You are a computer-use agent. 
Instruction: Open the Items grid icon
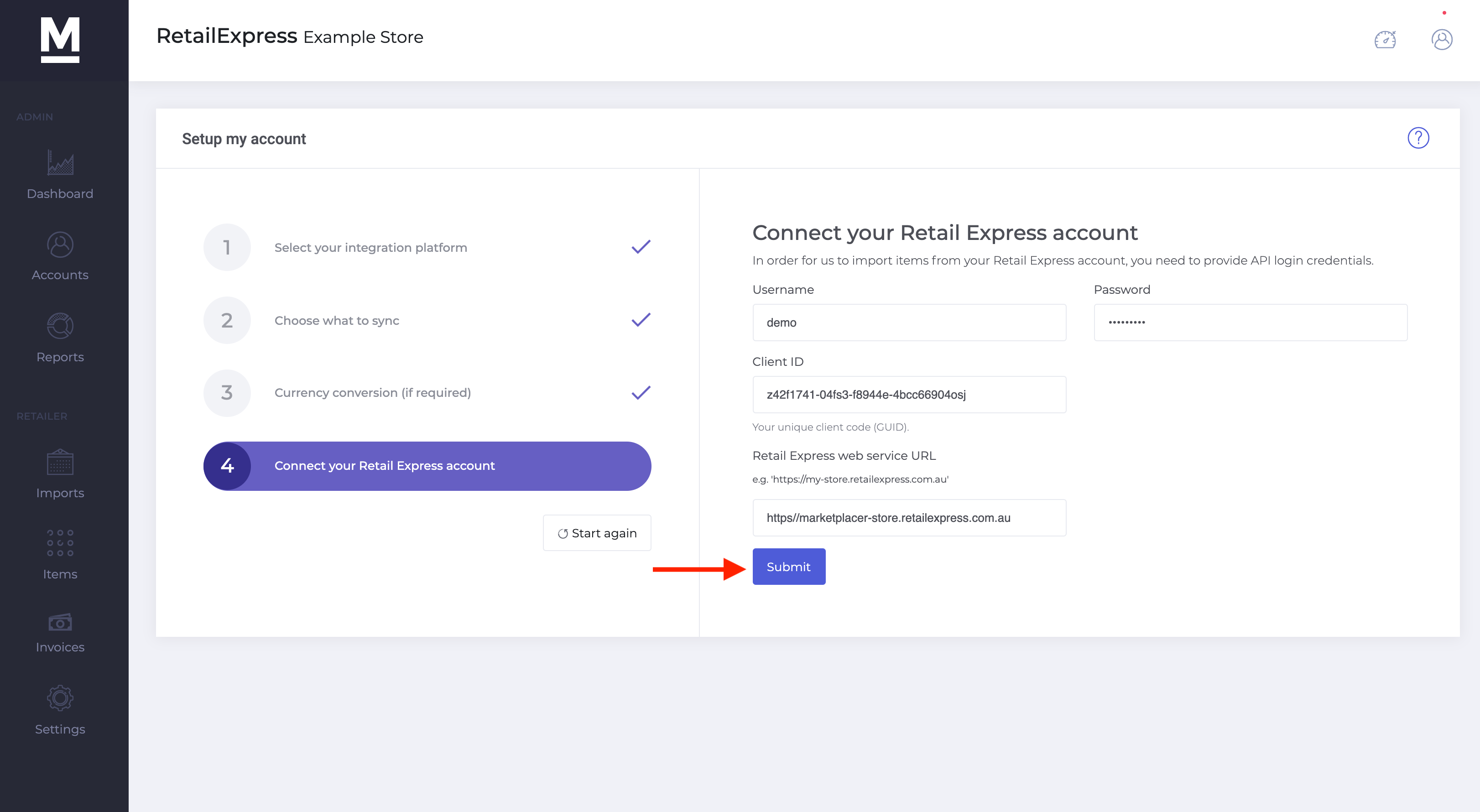60,543
